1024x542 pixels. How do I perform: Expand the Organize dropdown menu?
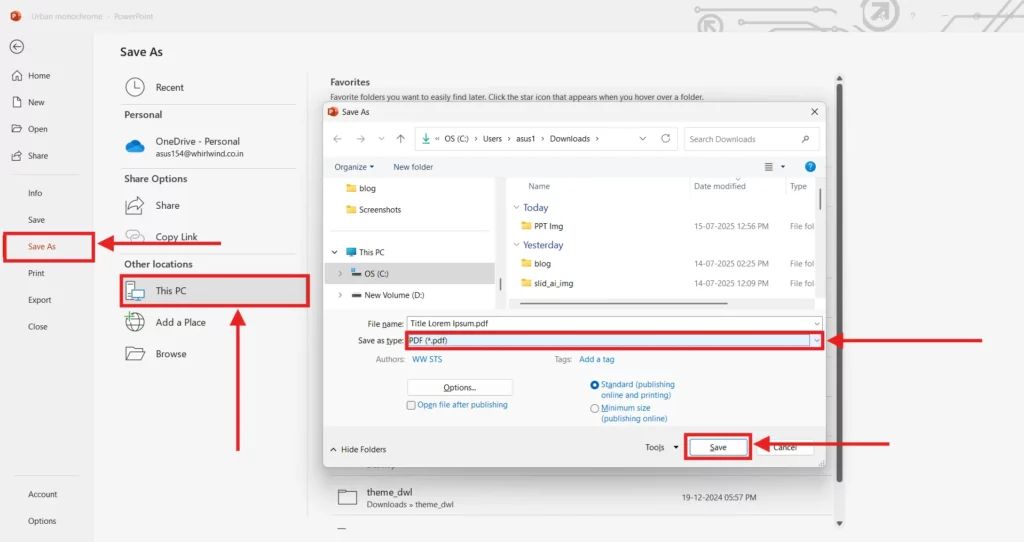tap(355, 167)
